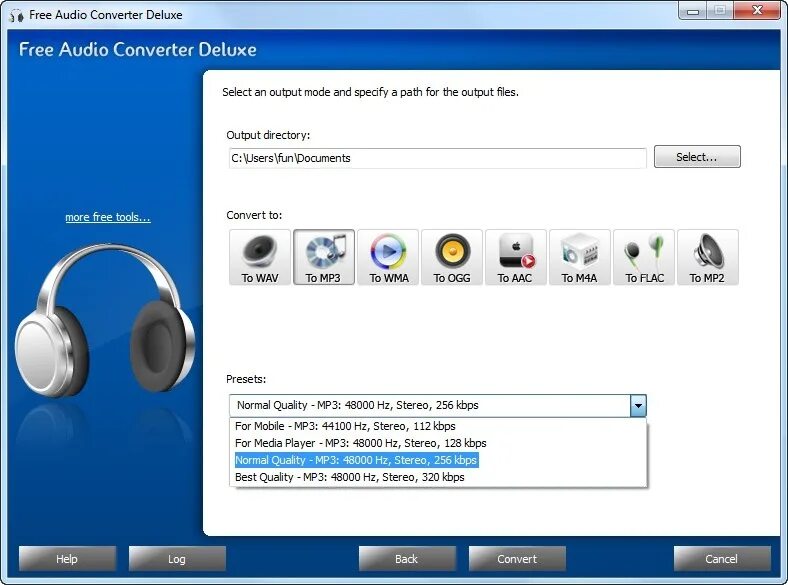Click the Presets combo box selected value

(x=430, y=406)
